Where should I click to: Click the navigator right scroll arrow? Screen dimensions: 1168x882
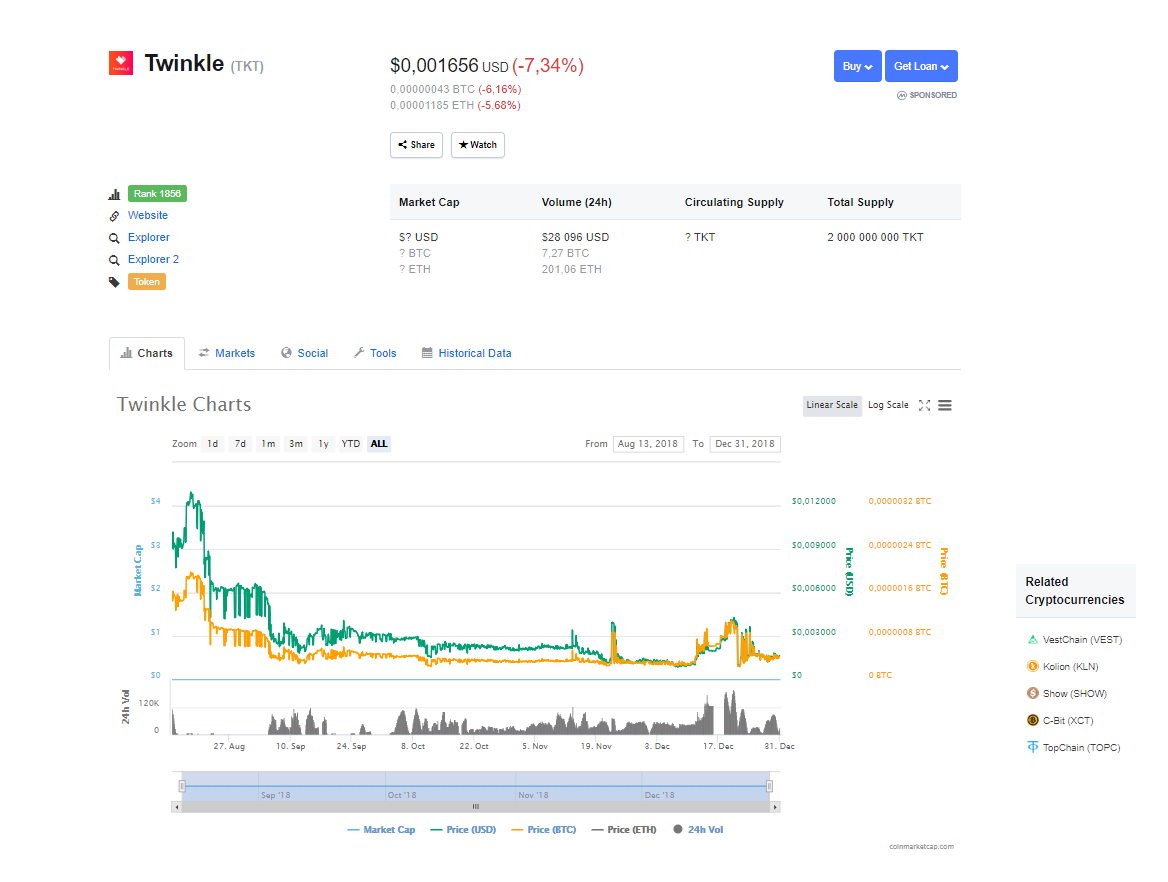(775, 807)
